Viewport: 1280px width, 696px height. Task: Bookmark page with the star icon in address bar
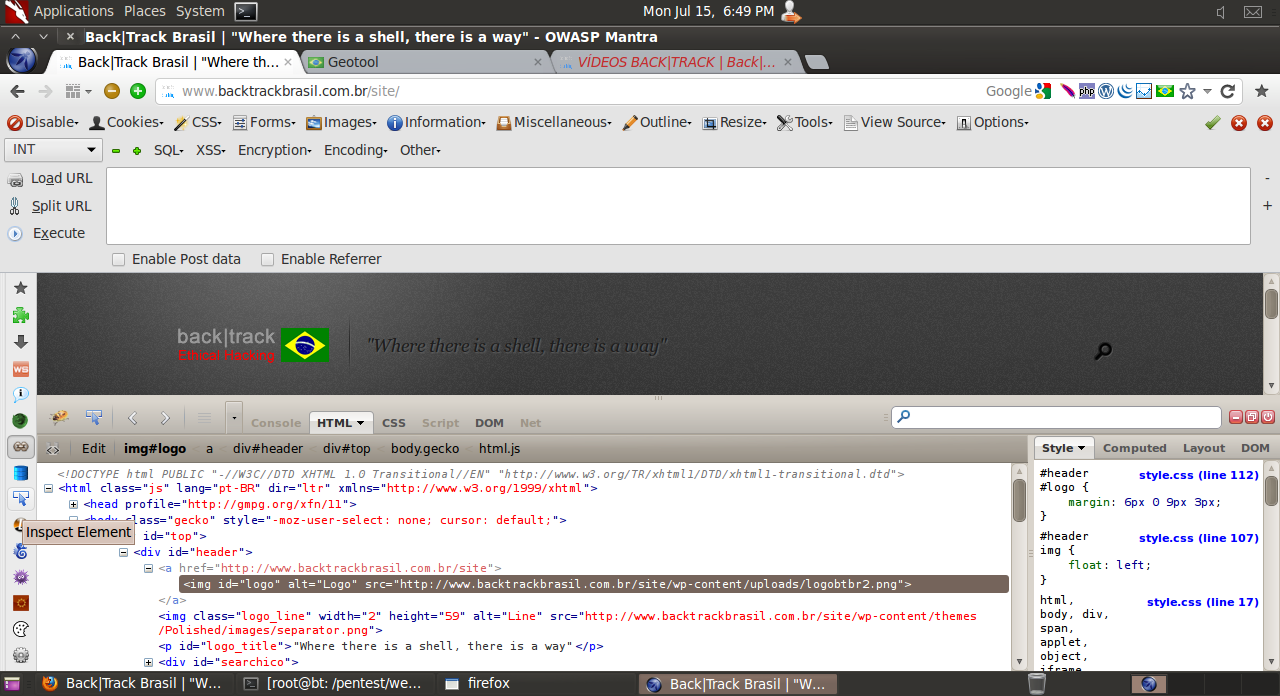click(x=1187, y=91)
